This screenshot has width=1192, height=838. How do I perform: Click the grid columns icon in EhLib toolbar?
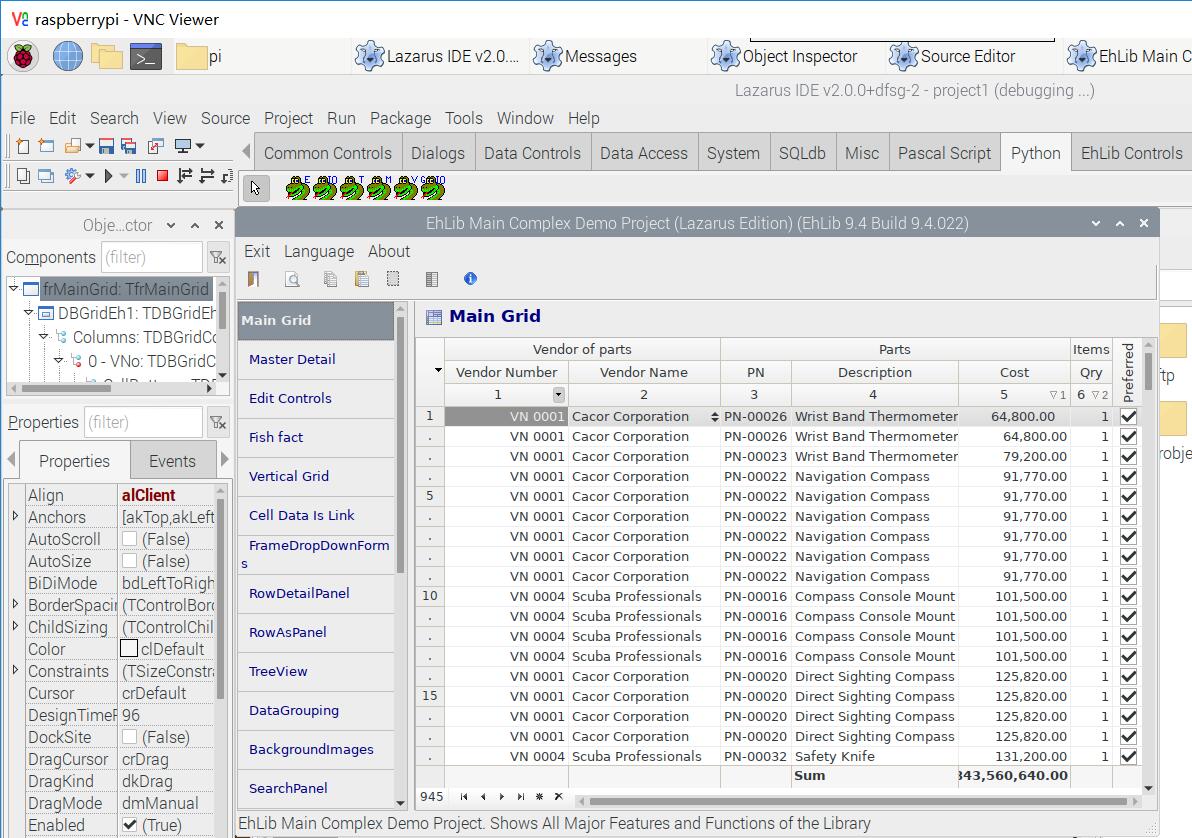[x=432, y=279]
